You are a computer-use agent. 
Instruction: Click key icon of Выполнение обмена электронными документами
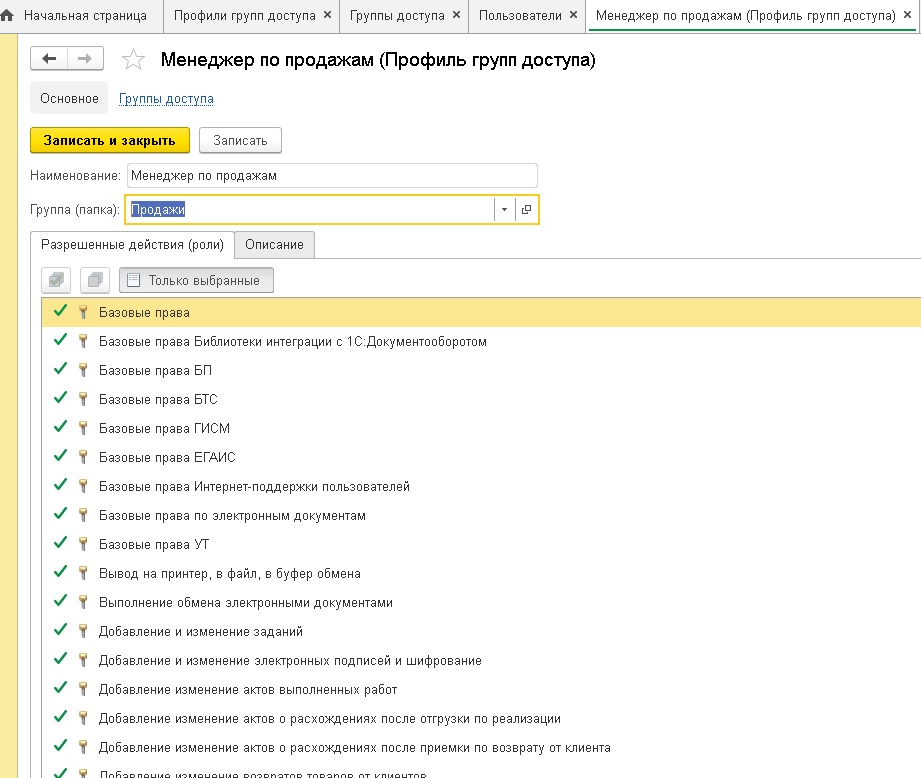coord(83,602)
